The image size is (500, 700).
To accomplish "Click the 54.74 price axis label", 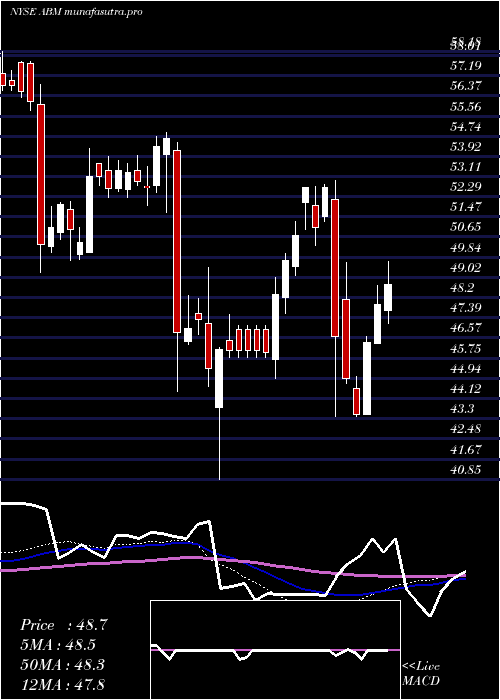I will coord(466,127).
